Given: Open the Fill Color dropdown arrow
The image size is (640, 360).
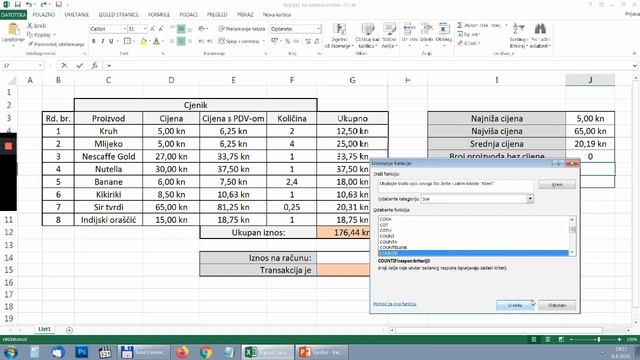Looking at the screenshot, I should point(149,41).
